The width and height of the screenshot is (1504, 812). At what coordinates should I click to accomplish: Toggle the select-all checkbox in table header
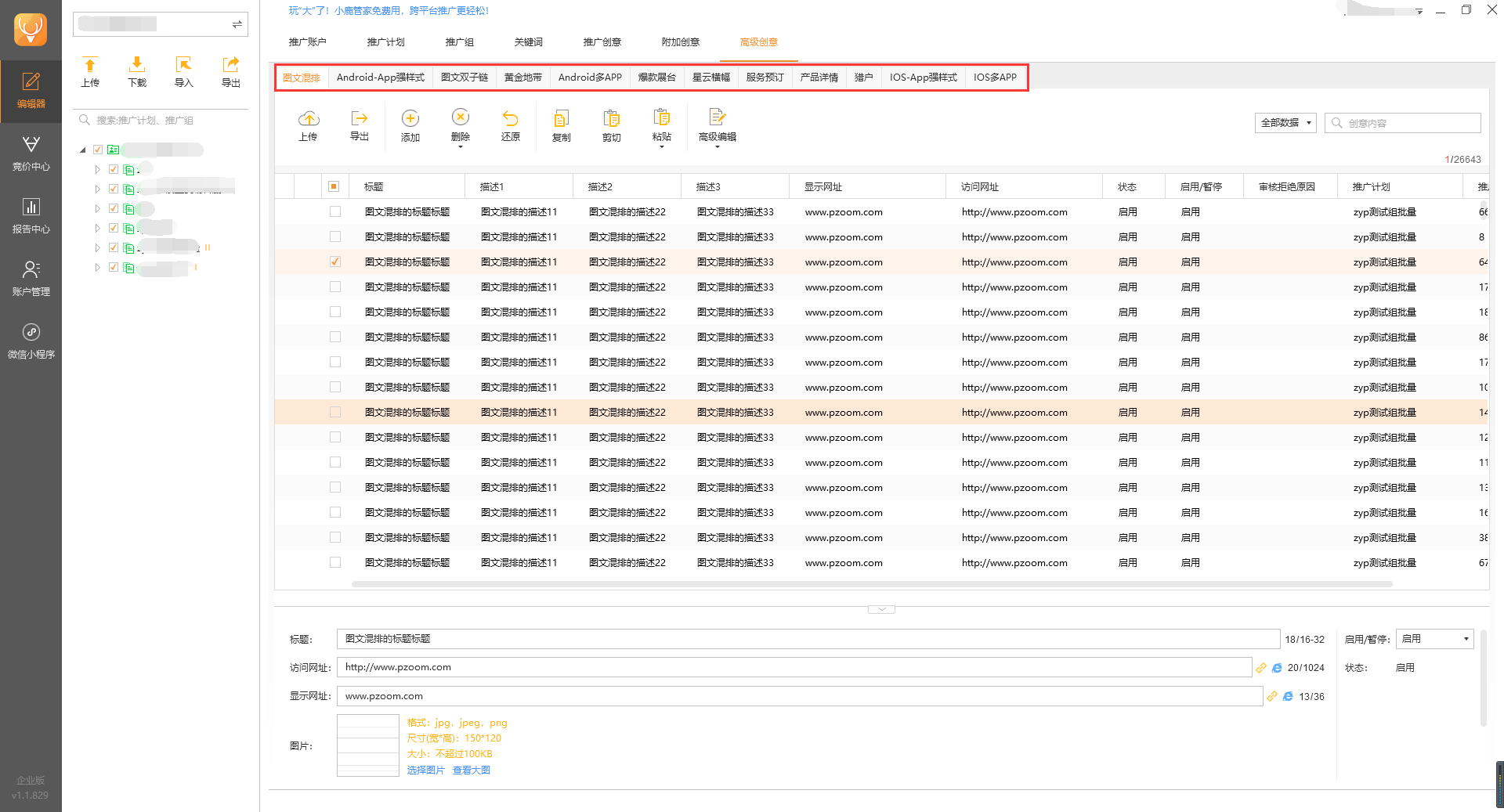pos(334,186)
